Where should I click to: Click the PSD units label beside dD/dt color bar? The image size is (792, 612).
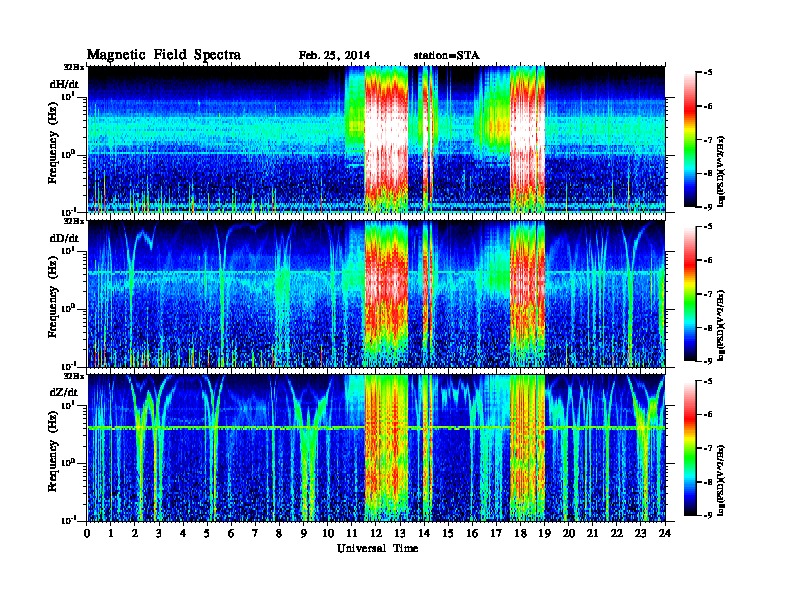click(x=722, y=325)
